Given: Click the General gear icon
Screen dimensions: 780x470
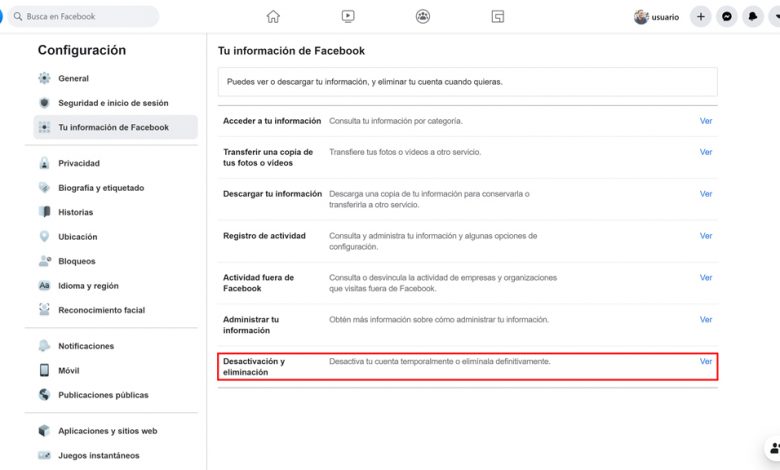Looking at the screenshot, I should pyautogui.click(x=44, y=78).
